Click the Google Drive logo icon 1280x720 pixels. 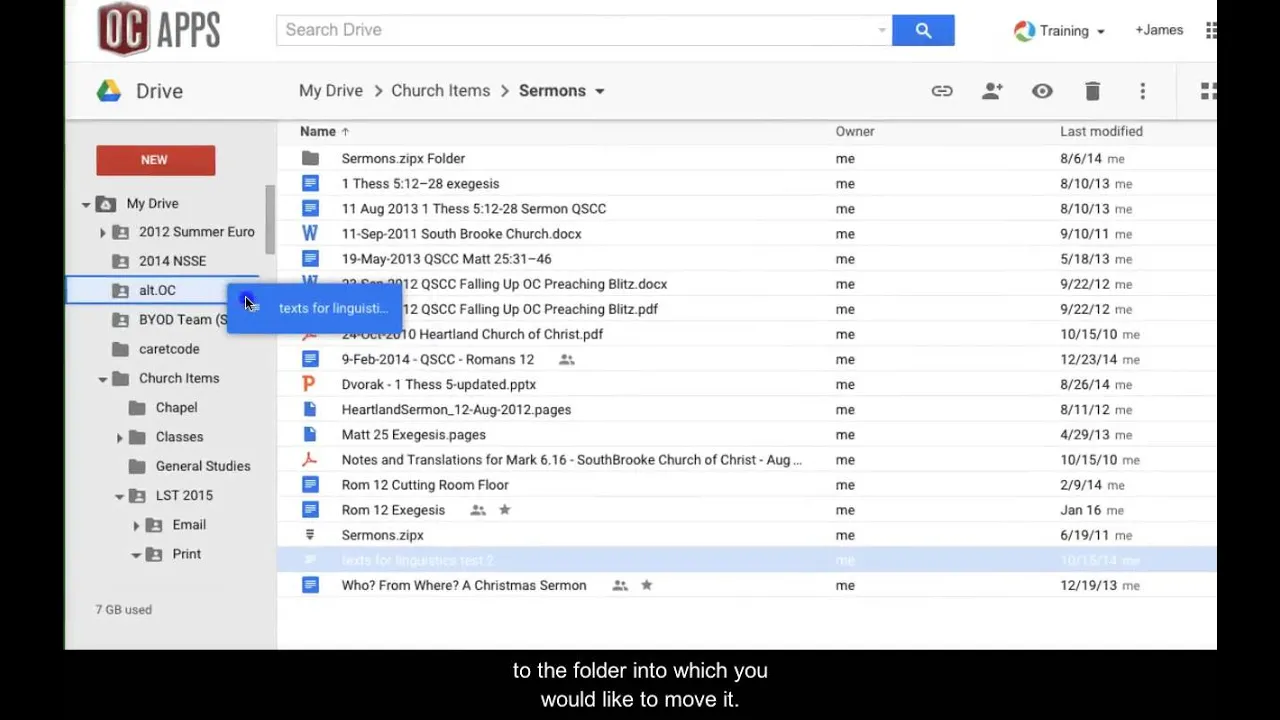click(109, 91)
